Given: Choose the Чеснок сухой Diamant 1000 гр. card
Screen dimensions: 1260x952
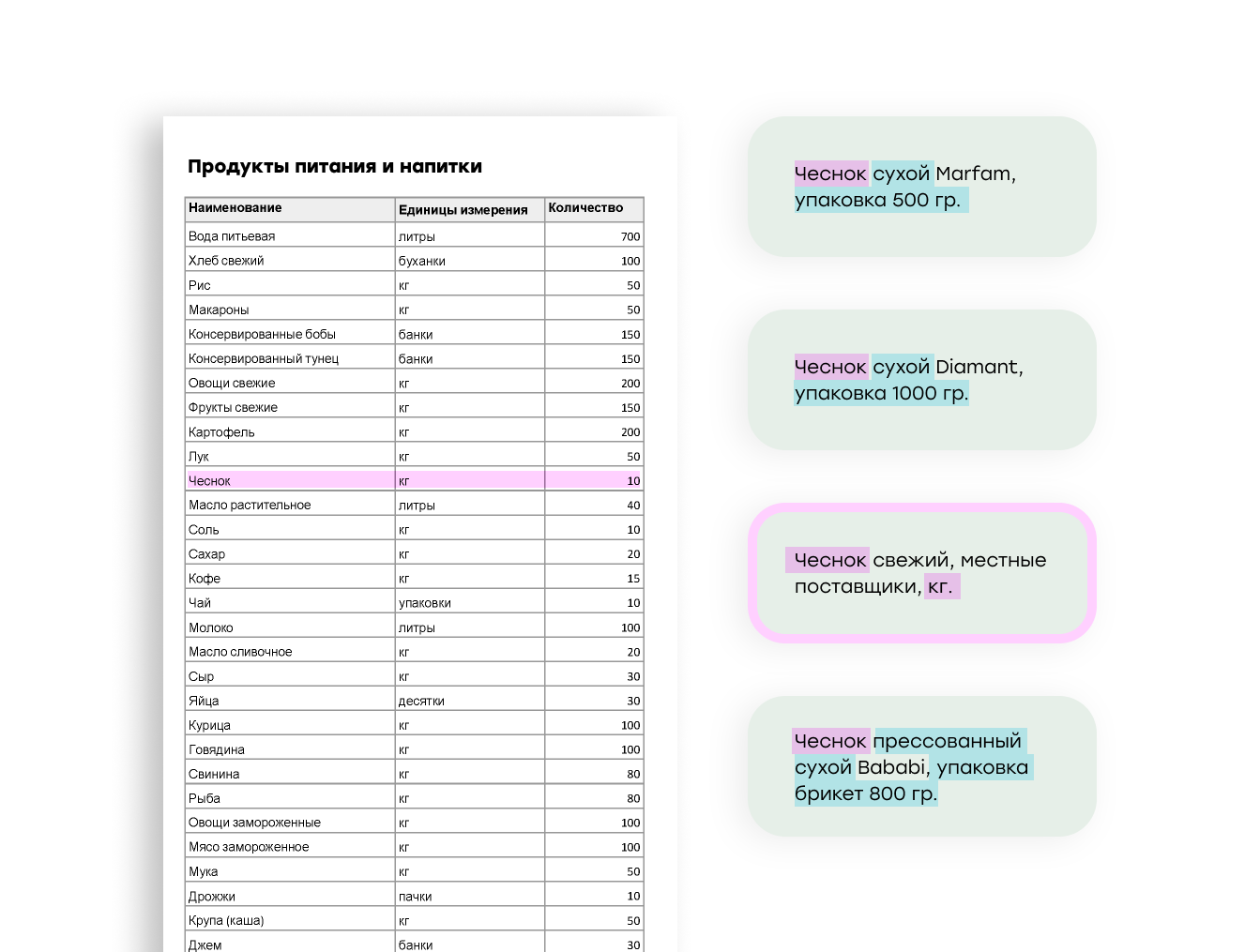Looking at the screenshot, I should [x=922, y=380].
